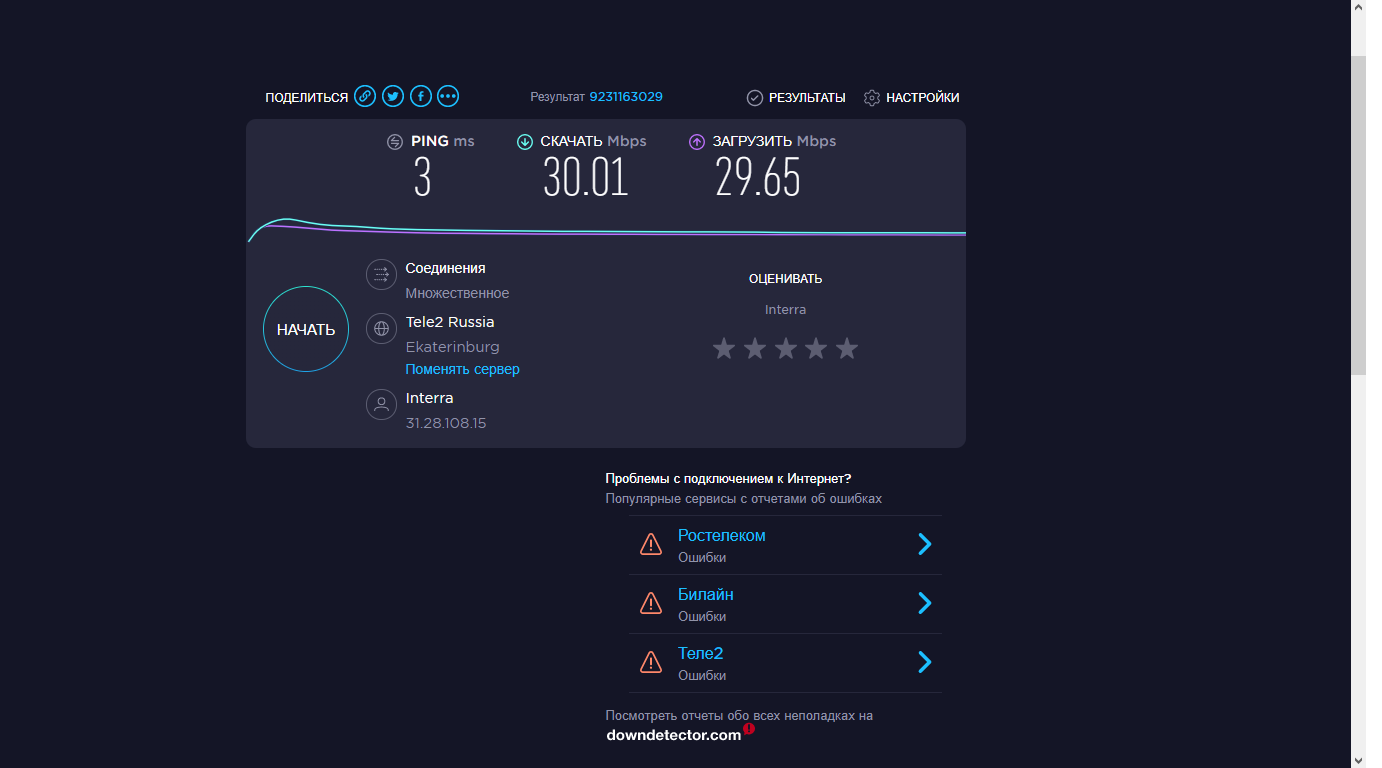Expand the Теле2 outage chevron
Screen dimensions: 1382x768
[925, 662]
